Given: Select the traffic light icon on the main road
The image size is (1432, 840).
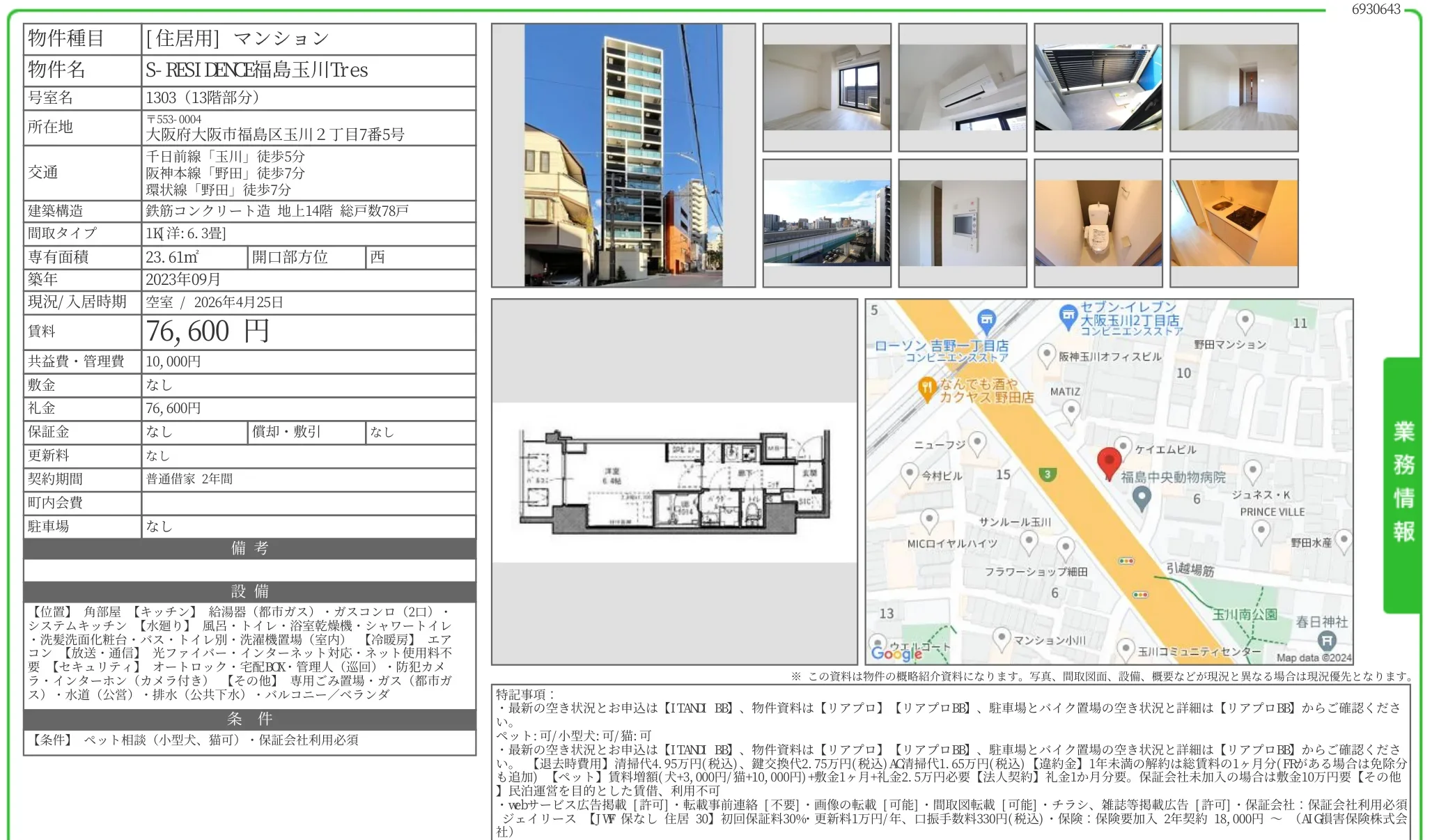Looking at the screenshot, I should (x=1128, y=560).
